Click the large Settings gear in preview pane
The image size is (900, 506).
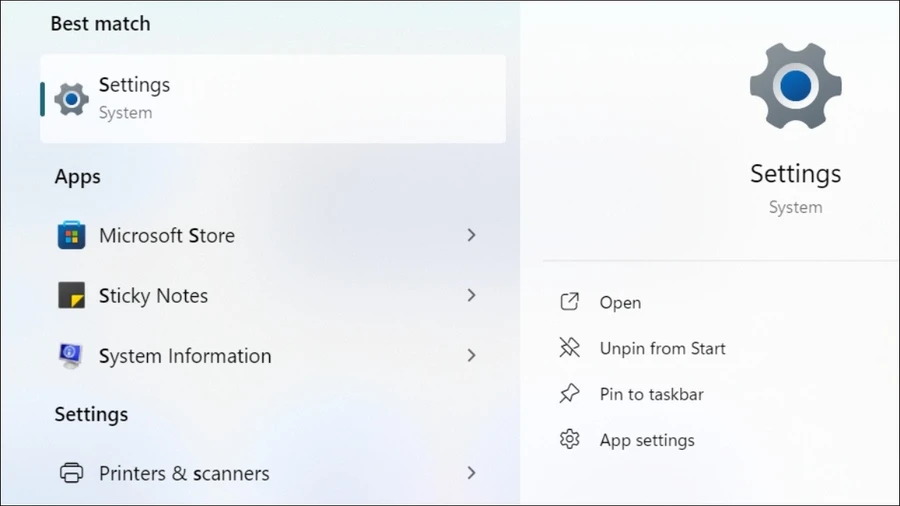pyautogui.click(x=796, y=86)
